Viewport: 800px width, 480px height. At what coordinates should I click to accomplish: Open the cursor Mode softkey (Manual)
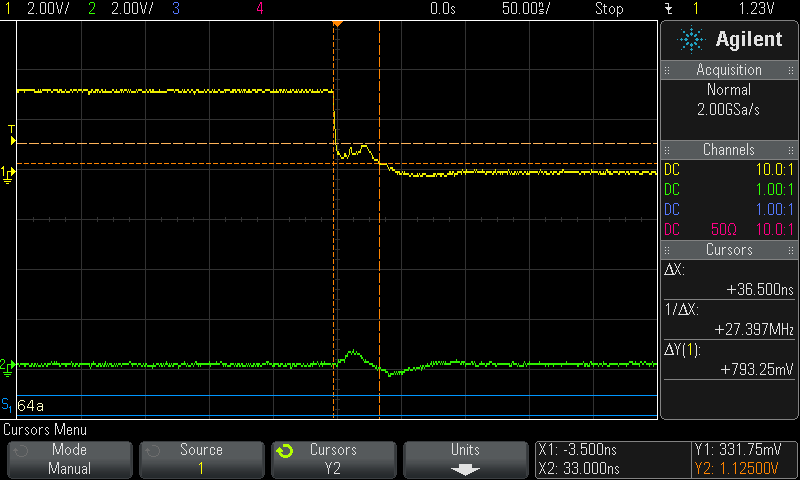pos(69,459)
